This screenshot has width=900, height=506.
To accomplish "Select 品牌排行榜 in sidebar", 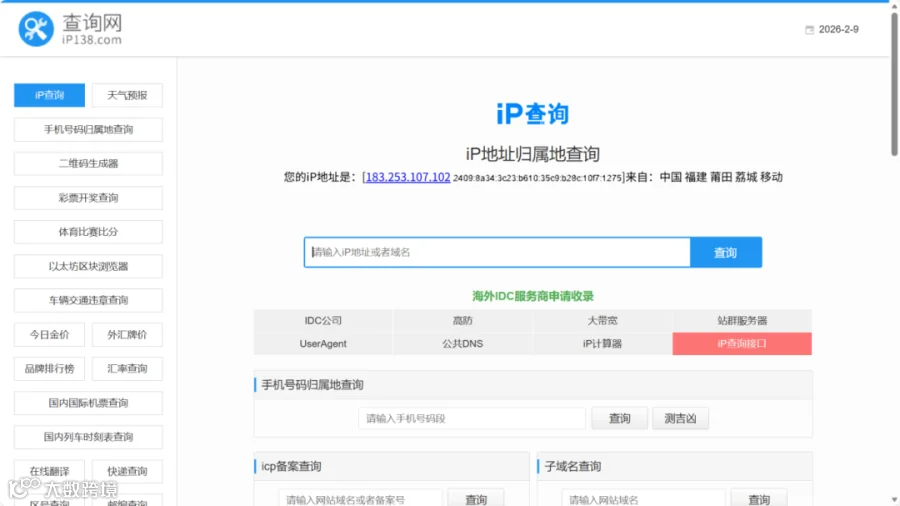I will (x=49, y=368).
